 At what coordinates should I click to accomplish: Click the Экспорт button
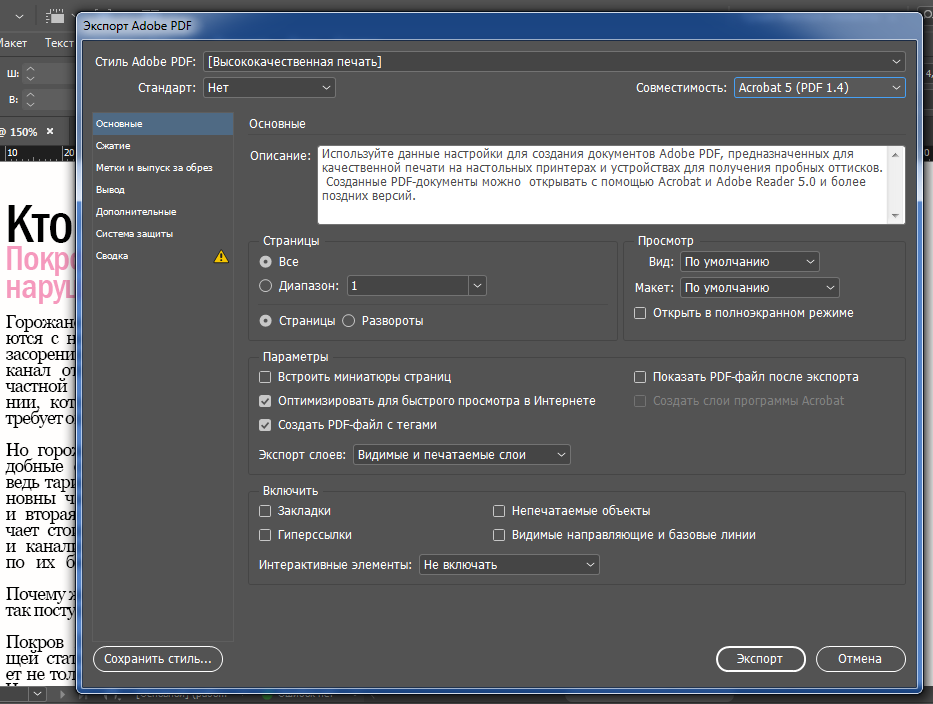(x=760, y=659)
